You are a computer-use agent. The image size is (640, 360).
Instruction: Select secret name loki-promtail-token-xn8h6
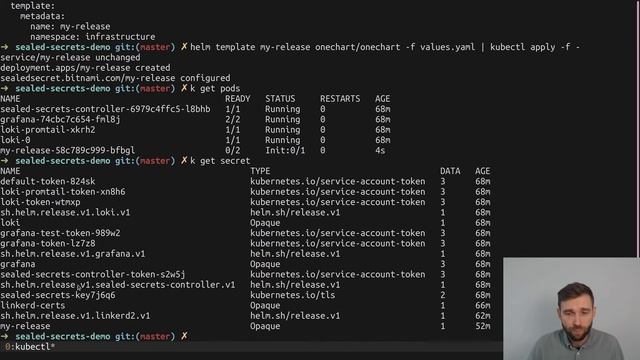[63, 192]
